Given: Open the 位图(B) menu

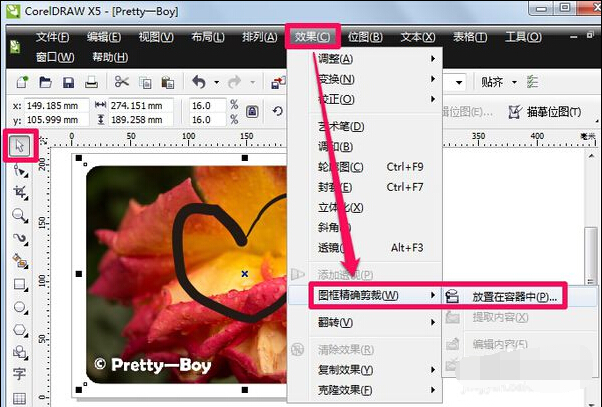Looking at the screenshot, I should (x=365, y=37).
